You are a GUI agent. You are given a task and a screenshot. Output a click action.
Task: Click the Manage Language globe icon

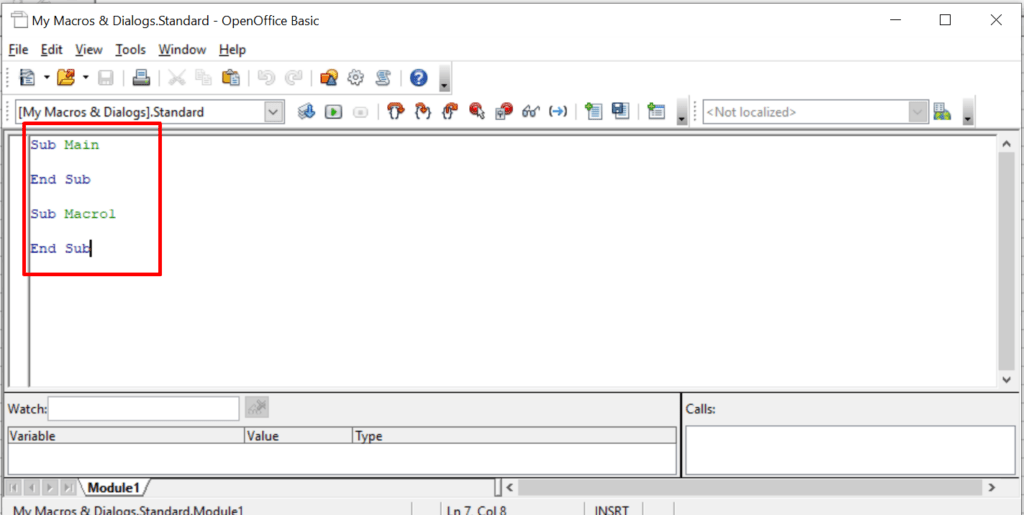941,112
